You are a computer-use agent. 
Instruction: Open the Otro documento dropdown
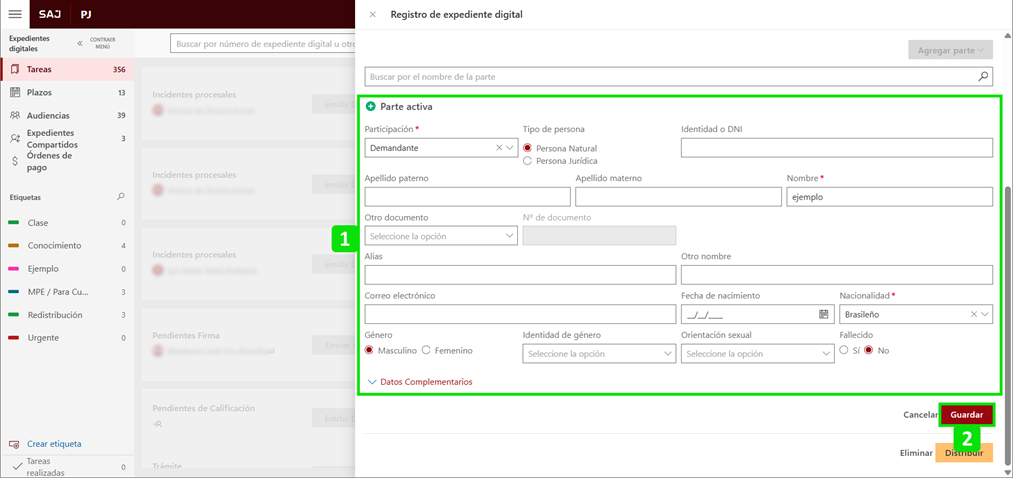click(441, 236)
